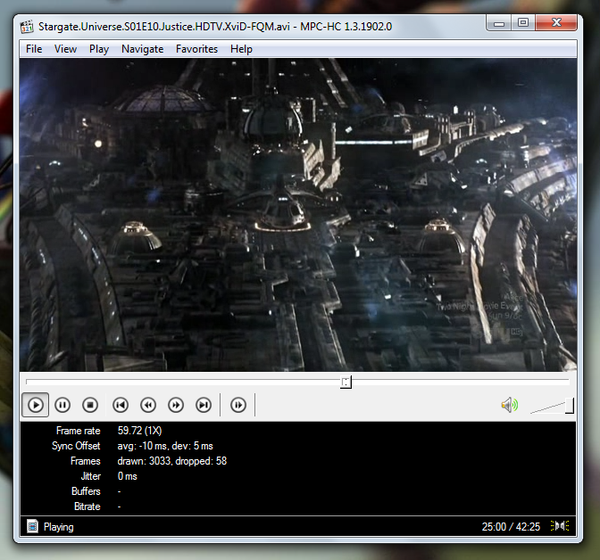Click the Sync Offset statistics value
Viewport: 600px width, 560px height.
tap(165, 446)
